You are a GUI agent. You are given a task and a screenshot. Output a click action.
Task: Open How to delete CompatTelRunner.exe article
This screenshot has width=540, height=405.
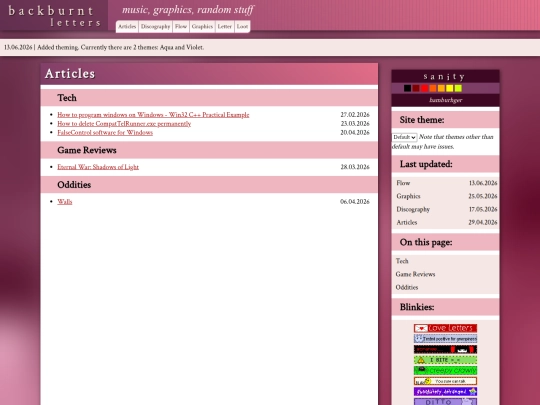(x=124, y=124)
